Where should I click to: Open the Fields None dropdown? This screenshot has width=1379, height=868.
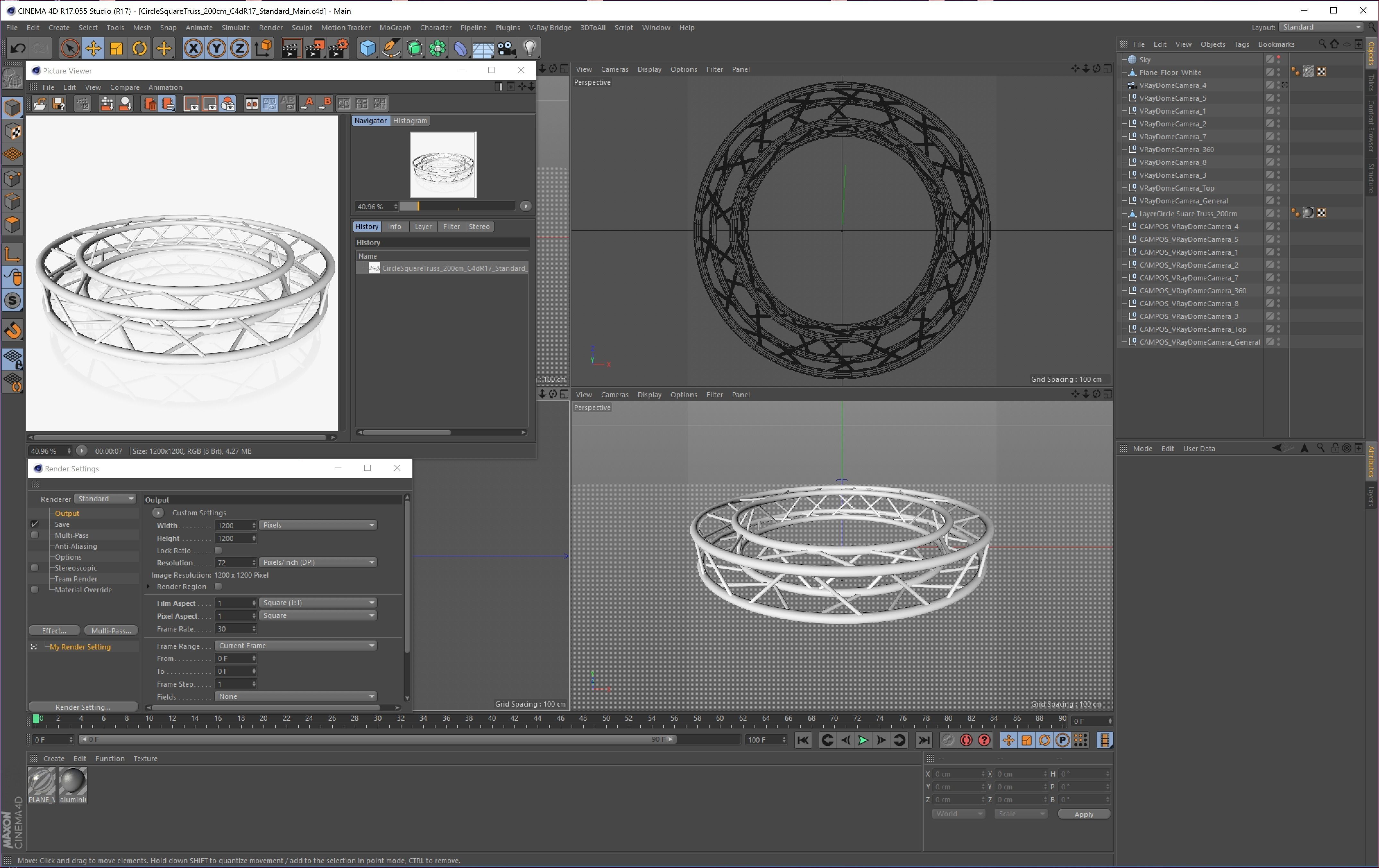tap(296, 696)
